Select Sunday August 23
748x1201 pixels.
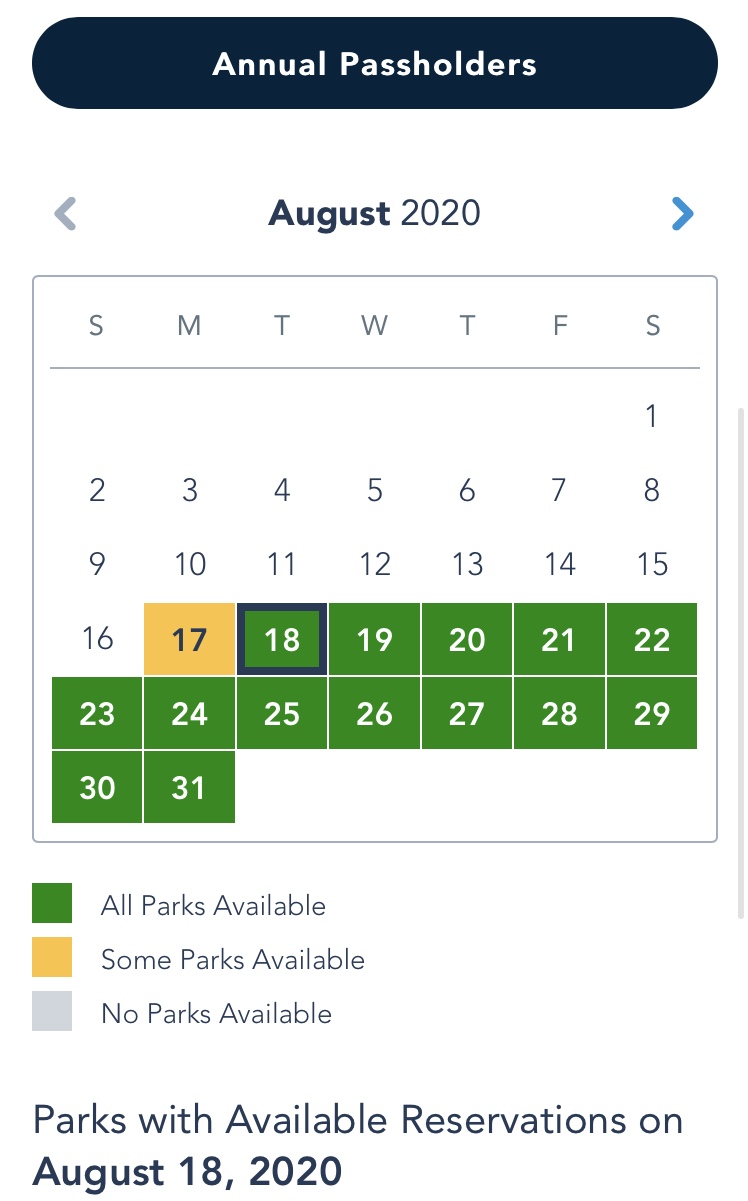[x=97, y=713]
